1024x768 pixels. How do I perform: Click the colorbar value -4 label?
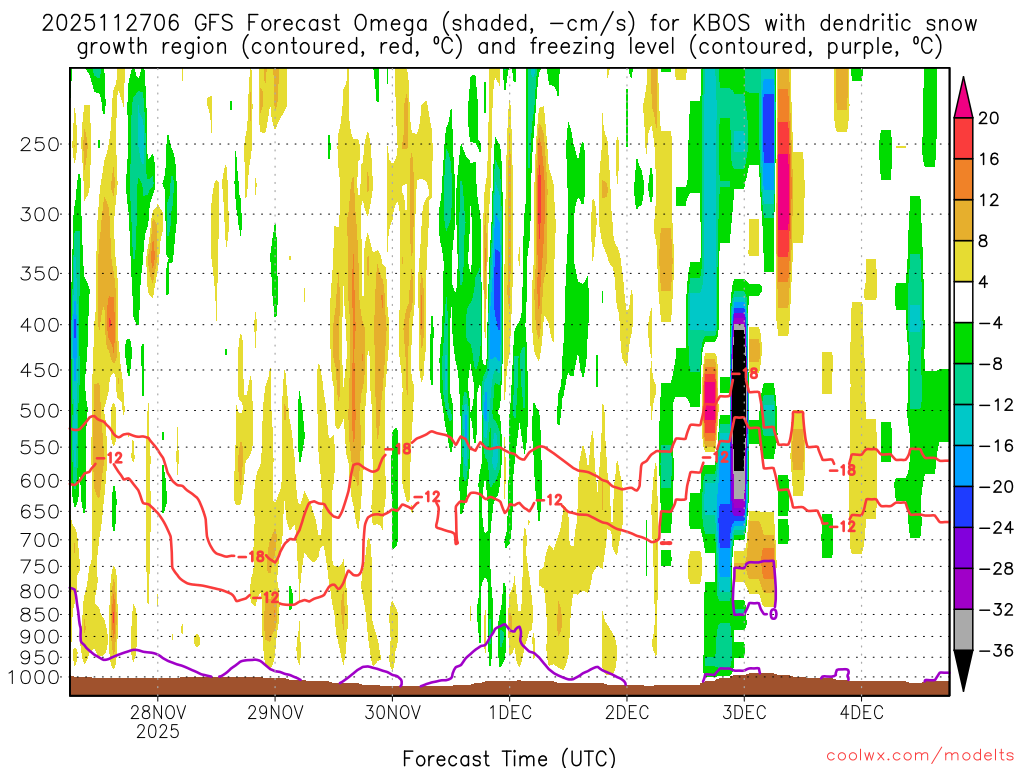(x=990, y=323)
